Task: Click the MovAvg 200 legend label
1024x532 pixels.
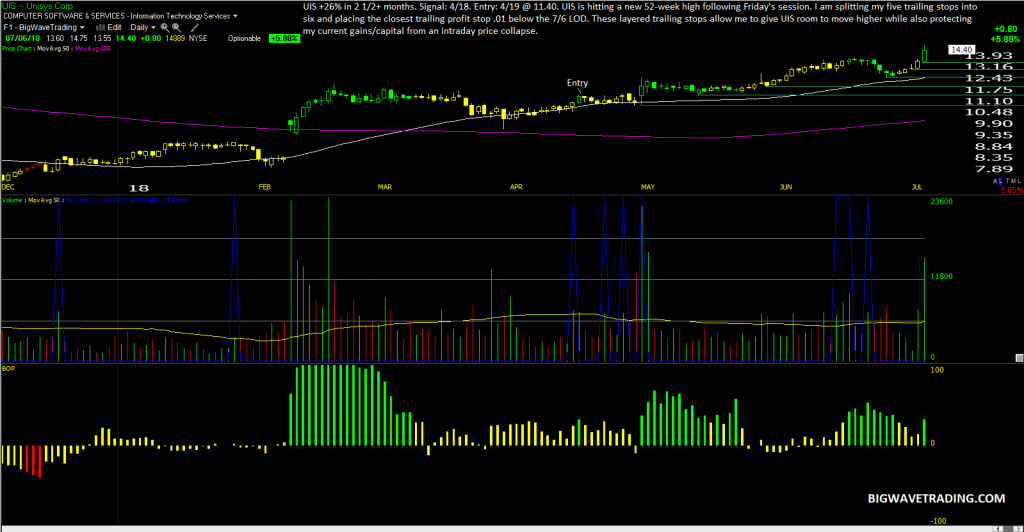Action: (x=93, y=48)
